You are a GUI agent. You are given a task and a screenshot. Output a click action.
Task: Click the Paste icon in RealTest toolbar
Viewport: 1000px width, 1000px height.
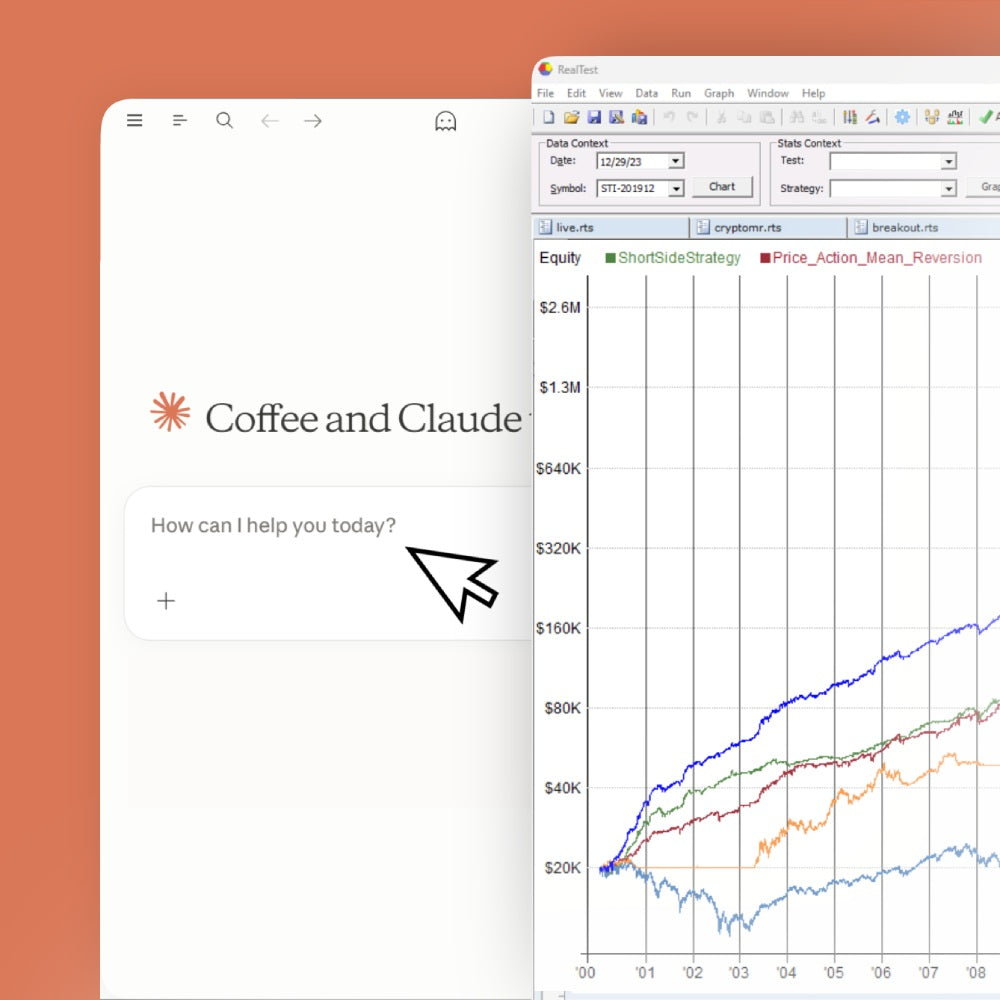[767, 117]
